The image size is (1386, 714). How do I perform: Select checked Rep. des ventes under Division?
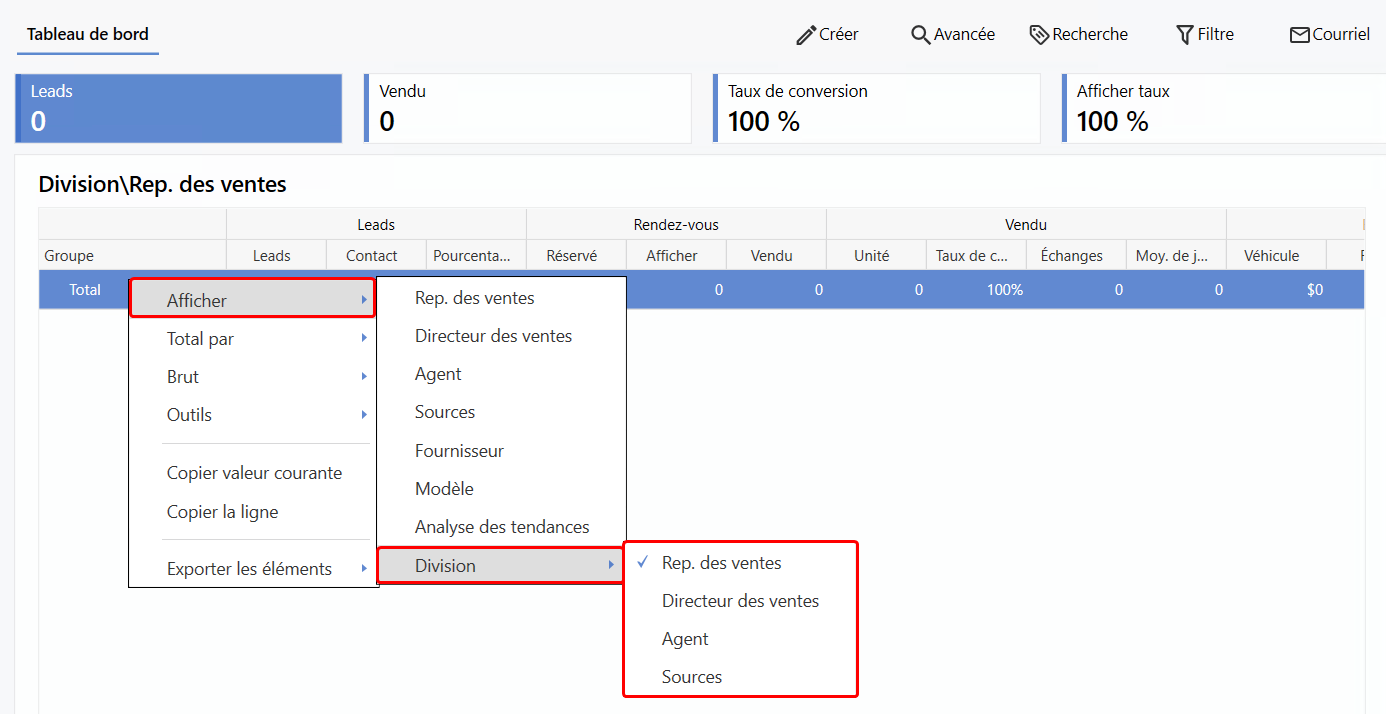721,563
